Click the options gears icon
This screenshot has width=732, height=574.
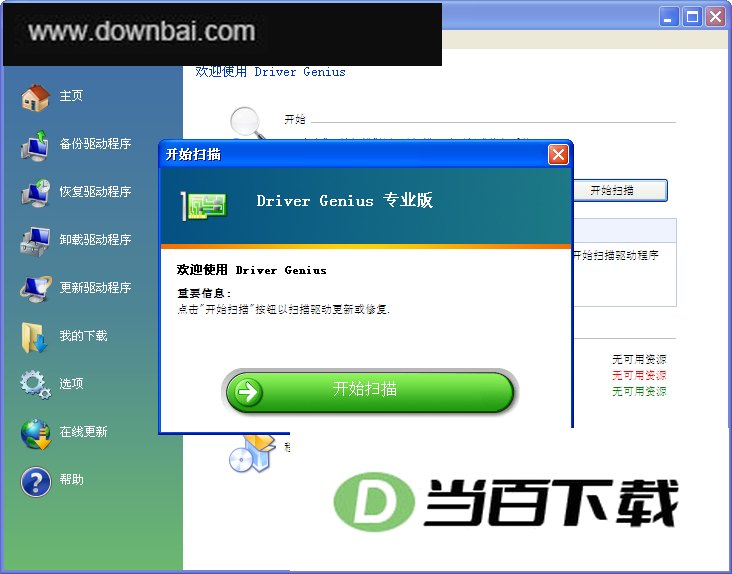(x=35, y=385)
